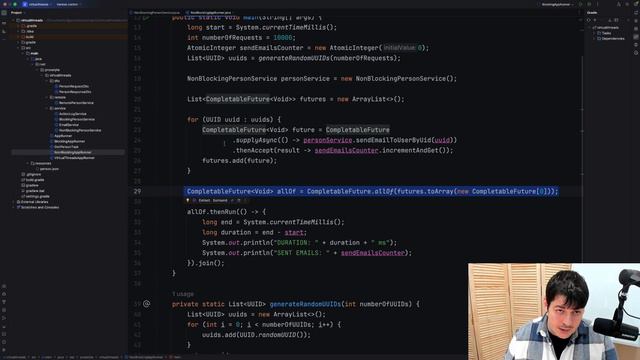Click Gradle panel reload projects icon
The height and width of the screenshot is (360, 640).
point(589,20)
